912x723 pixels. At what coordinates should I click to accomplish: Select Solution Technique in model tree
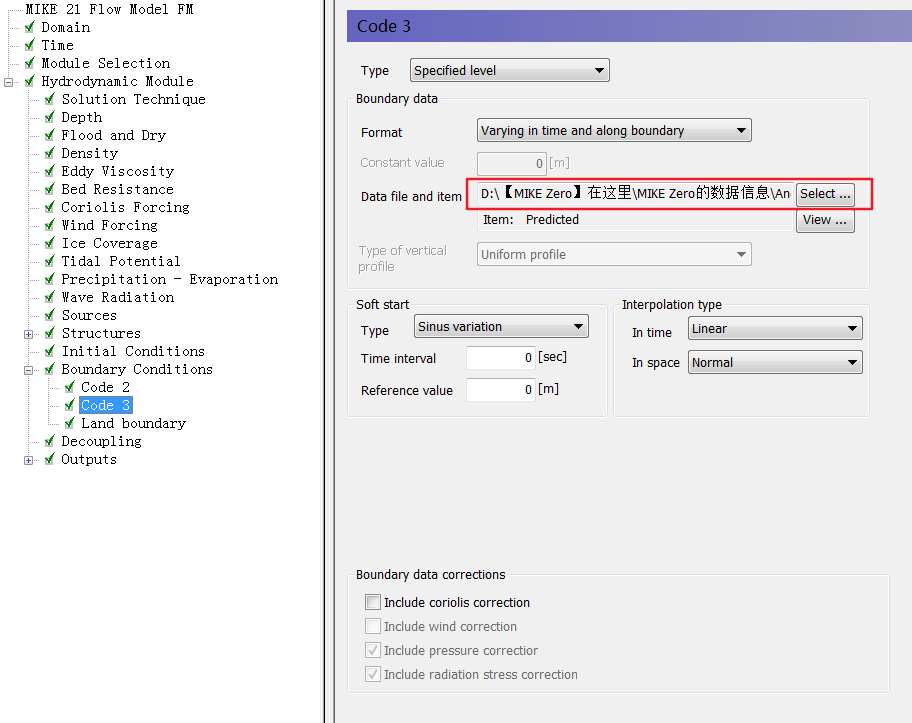pos(134,99)
